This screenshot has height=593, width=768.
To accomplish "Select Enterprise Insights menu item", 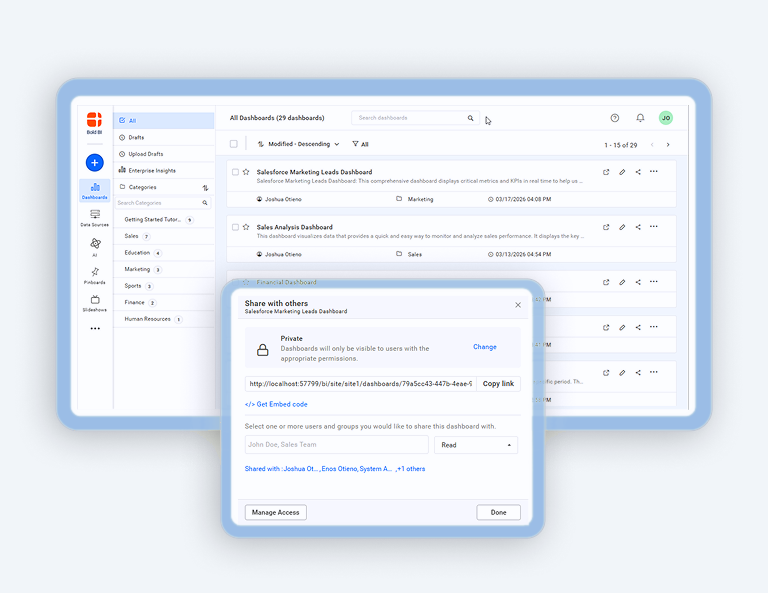I will coord(164,171).
